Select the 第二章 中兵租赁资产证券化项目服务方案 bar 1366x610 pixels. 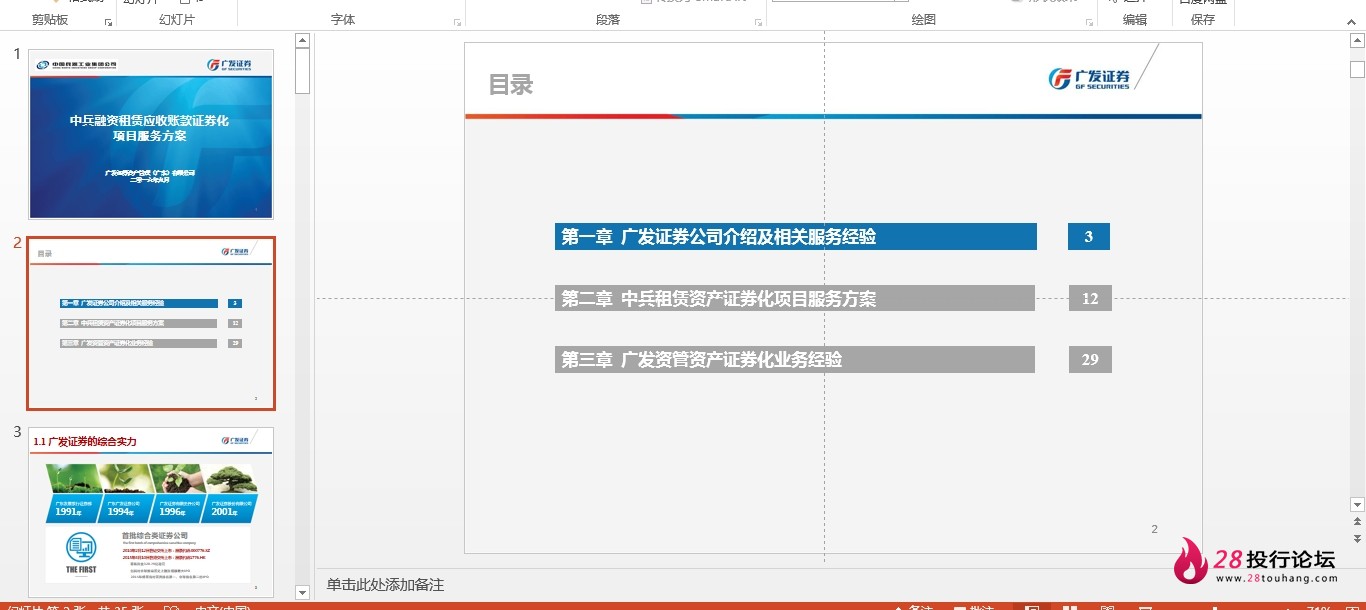coord(795,298)
